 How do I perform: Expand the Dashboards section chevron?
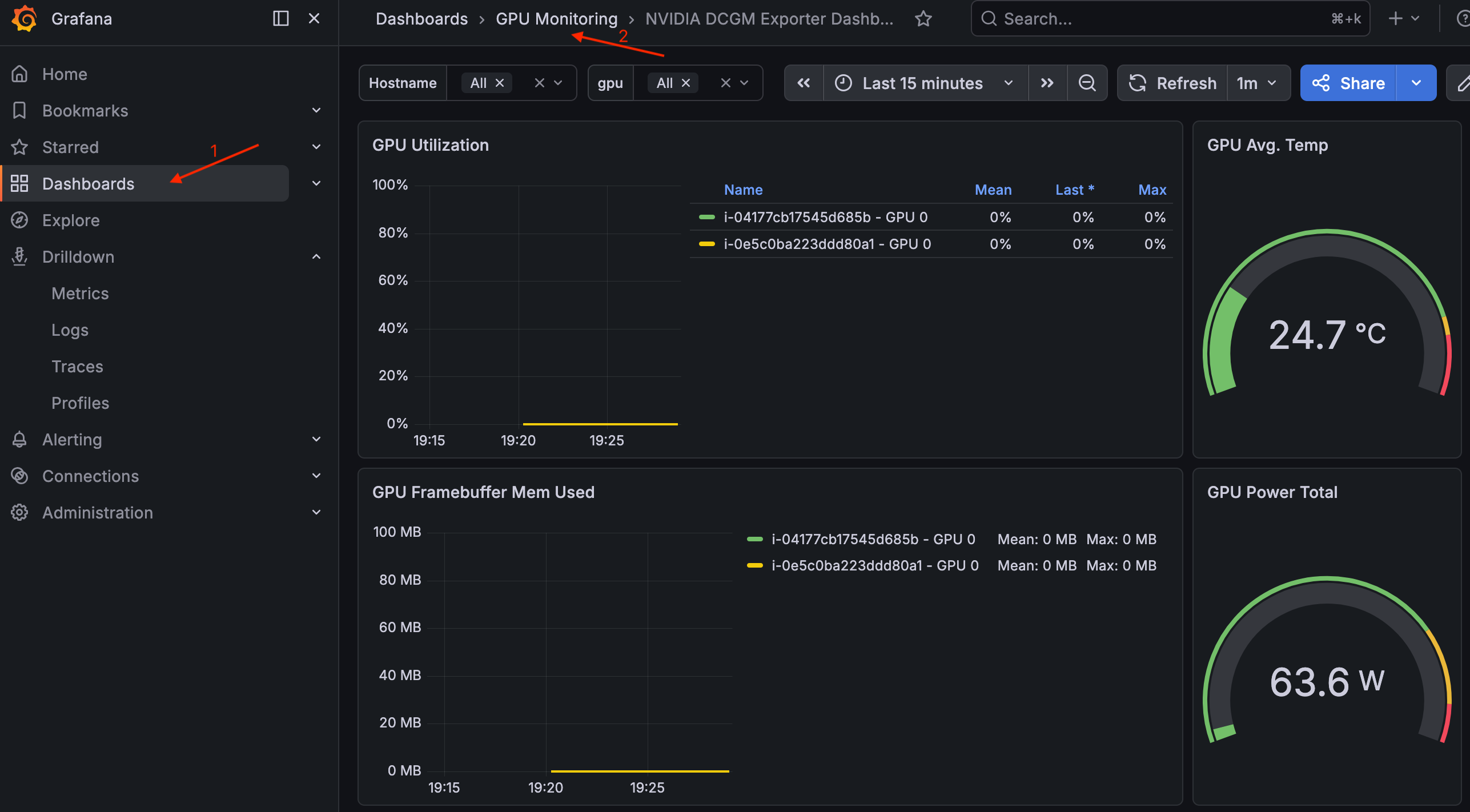[316, 183]
